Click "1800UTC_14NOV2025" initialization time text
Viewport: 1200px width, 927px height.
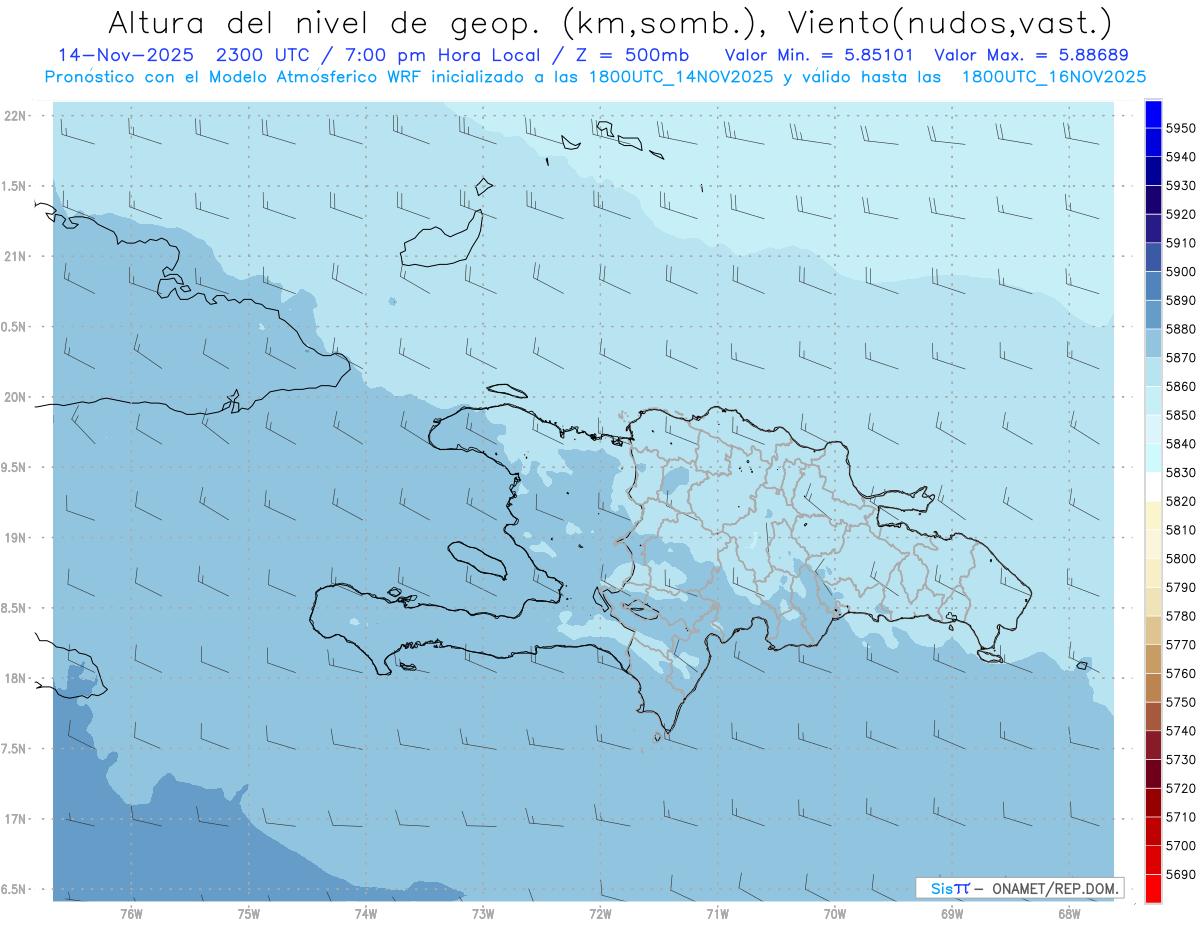(x=680, y=77)
